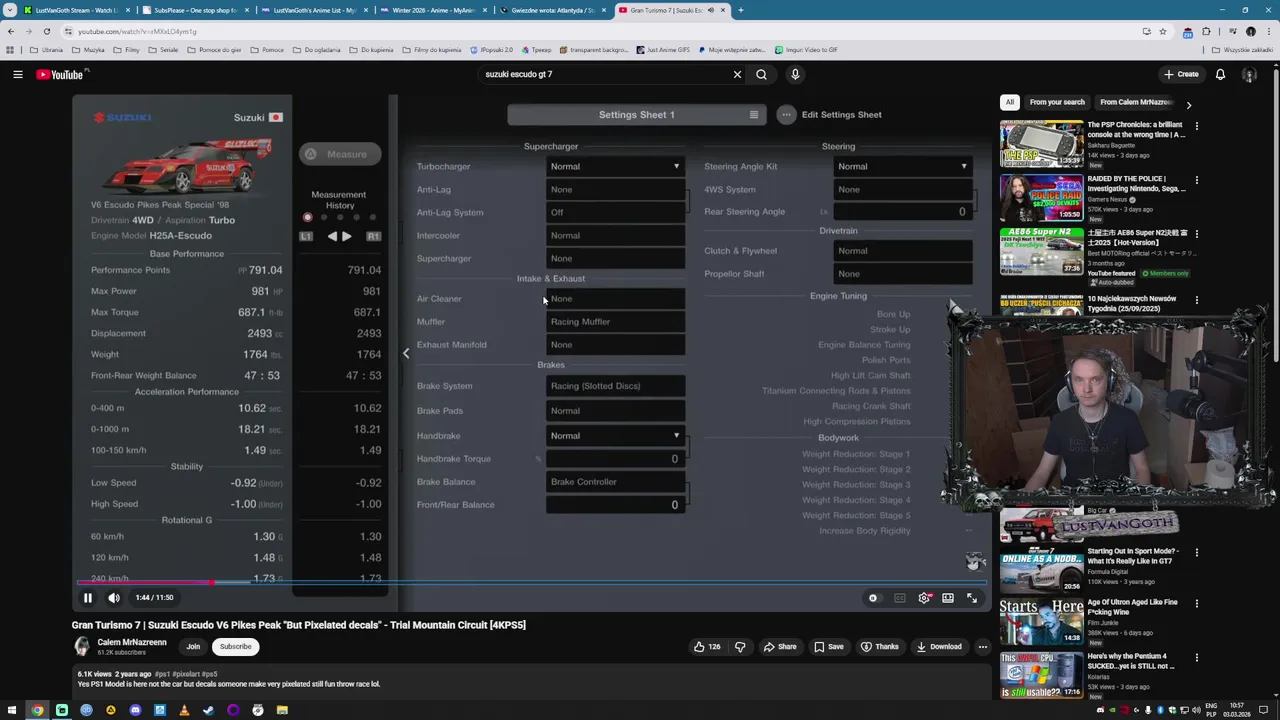This screenshot has height=720, width=1280.
Task: Open the YouTube notifications bell
Action: click(1220, 74)
